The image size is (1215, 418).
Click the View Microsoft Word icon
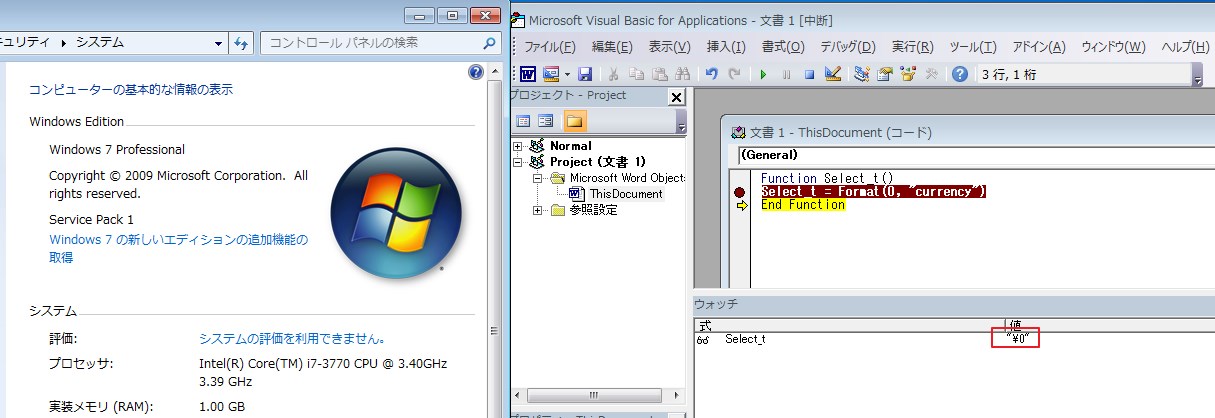tap(527, 74)
